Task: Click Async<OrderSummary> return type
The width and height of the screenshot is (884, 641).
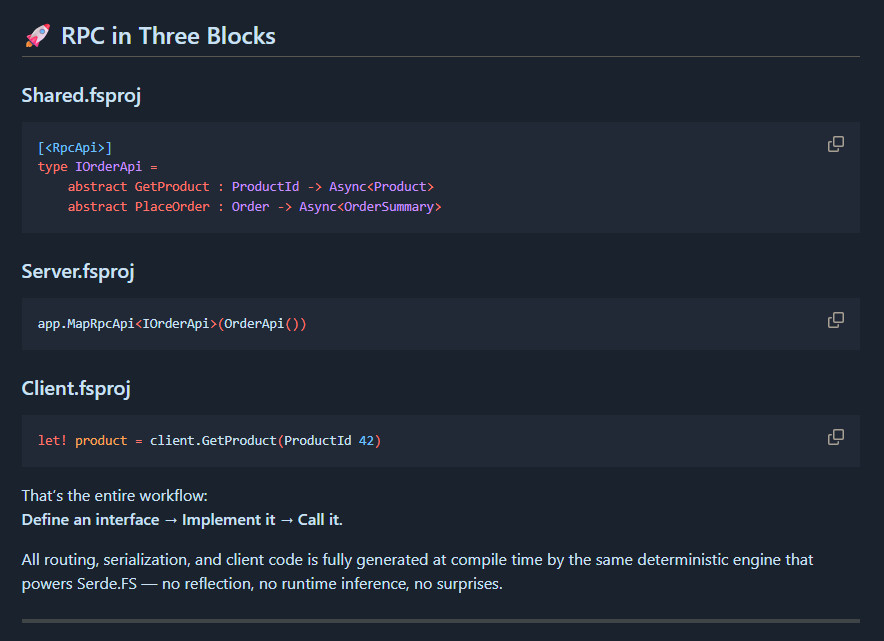Action: point(370,207)
